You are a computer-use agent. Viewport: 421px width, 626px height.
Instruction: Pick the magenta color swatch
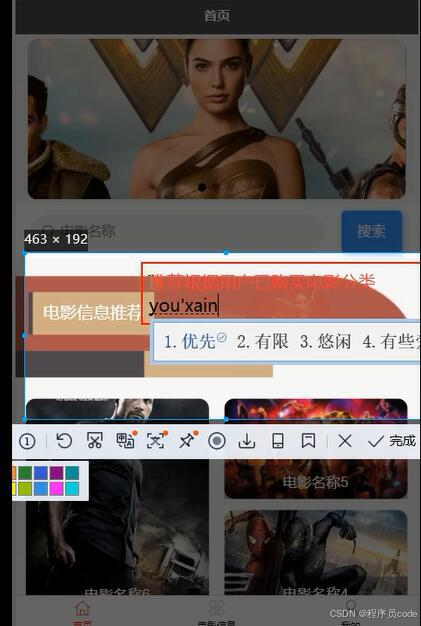point(56,489)
